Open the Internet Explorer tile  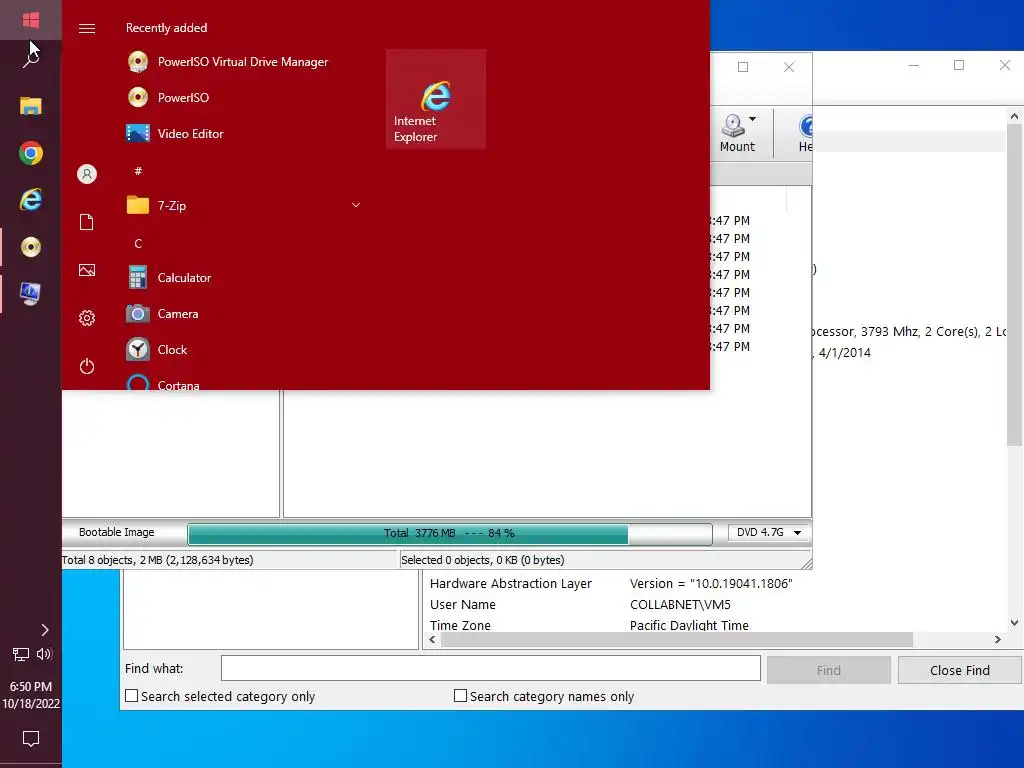coord(436,99)
